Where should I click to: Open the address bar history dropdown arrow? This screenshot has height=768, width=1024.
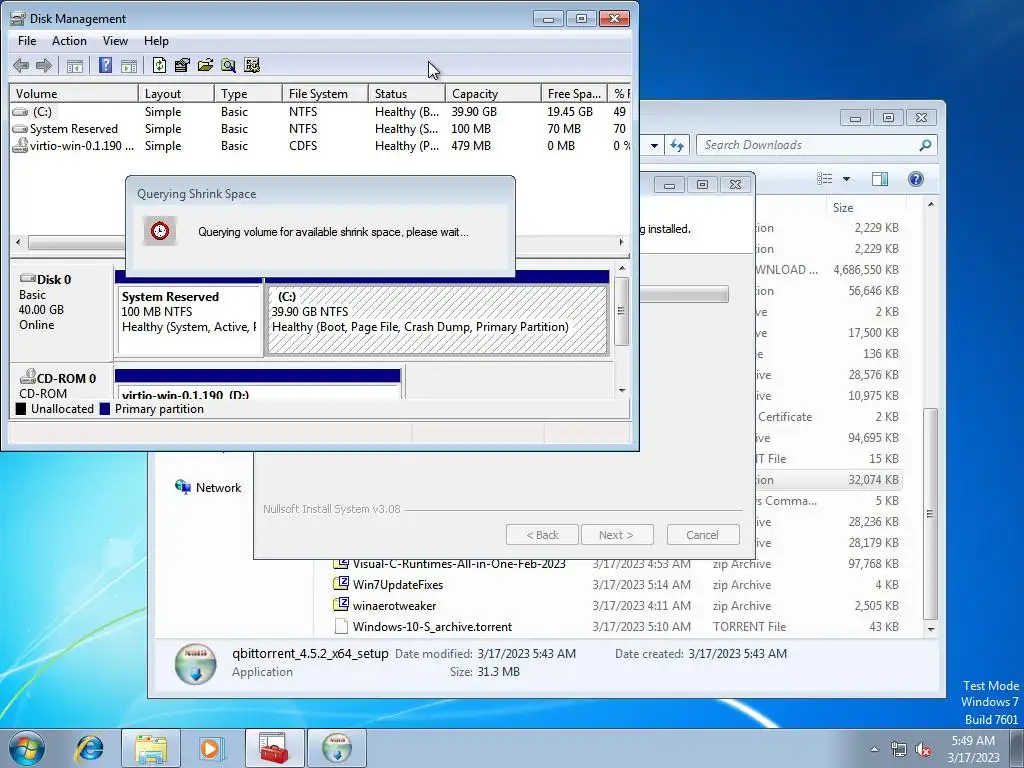[x=654, y=145]
